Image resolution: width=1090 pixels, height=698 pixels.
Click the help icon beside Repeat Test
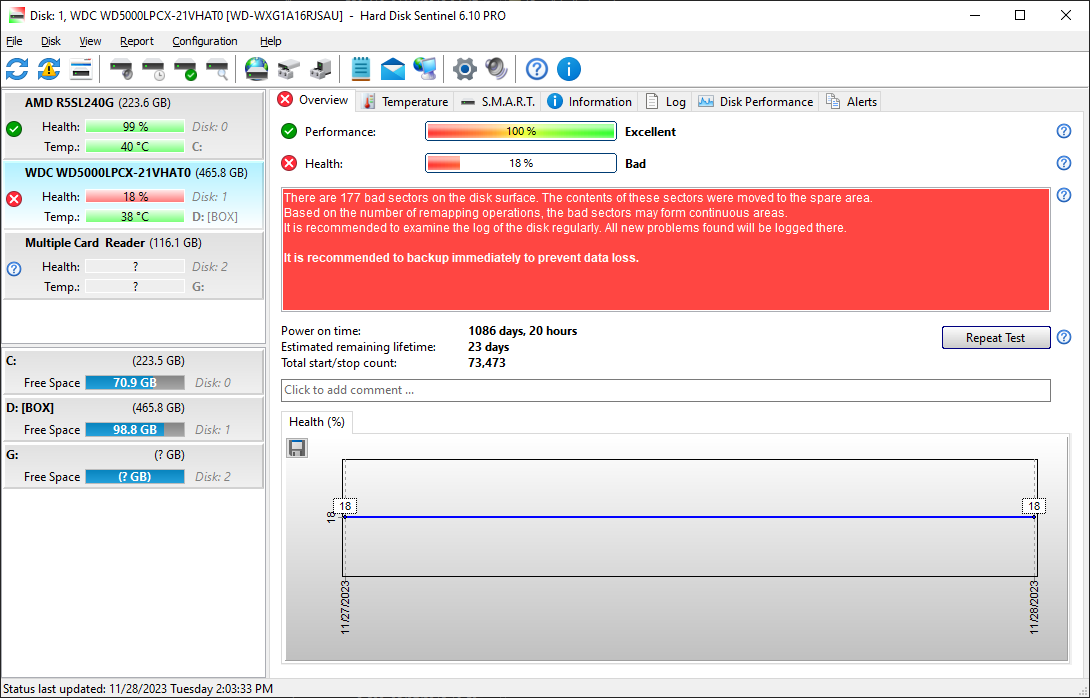point(1064,337)
